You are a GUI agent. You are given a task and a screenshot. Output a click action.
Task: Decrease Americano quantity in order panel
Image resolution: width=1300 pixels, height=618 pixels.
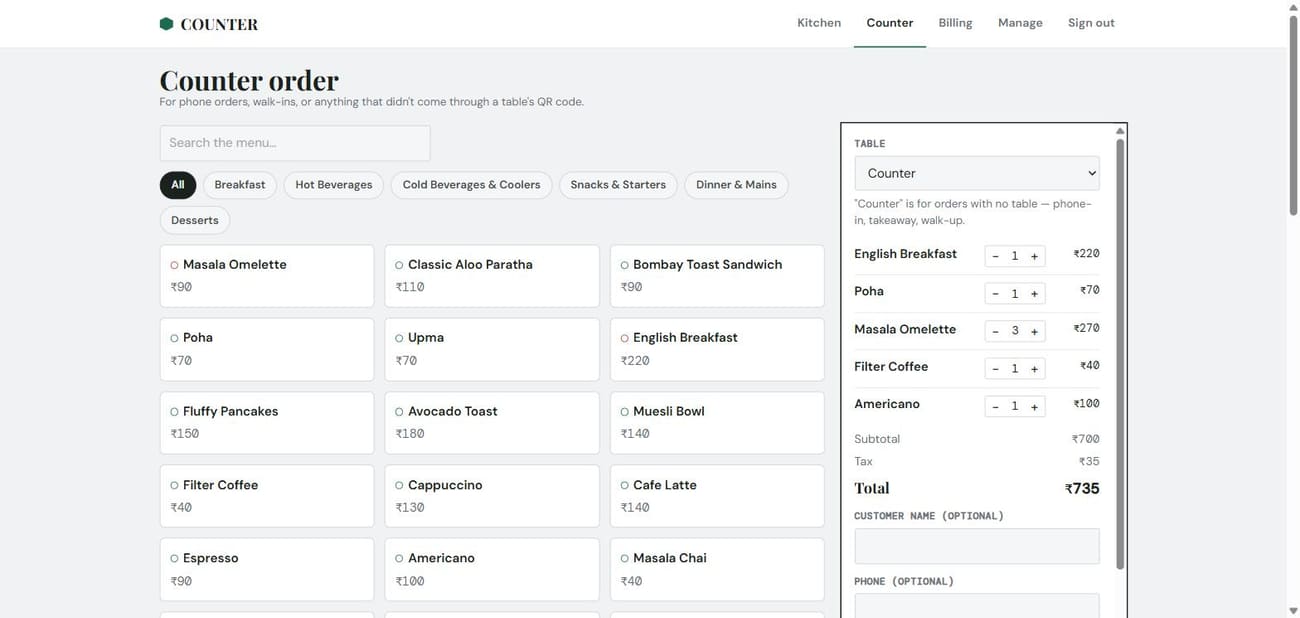click(995, 406)
